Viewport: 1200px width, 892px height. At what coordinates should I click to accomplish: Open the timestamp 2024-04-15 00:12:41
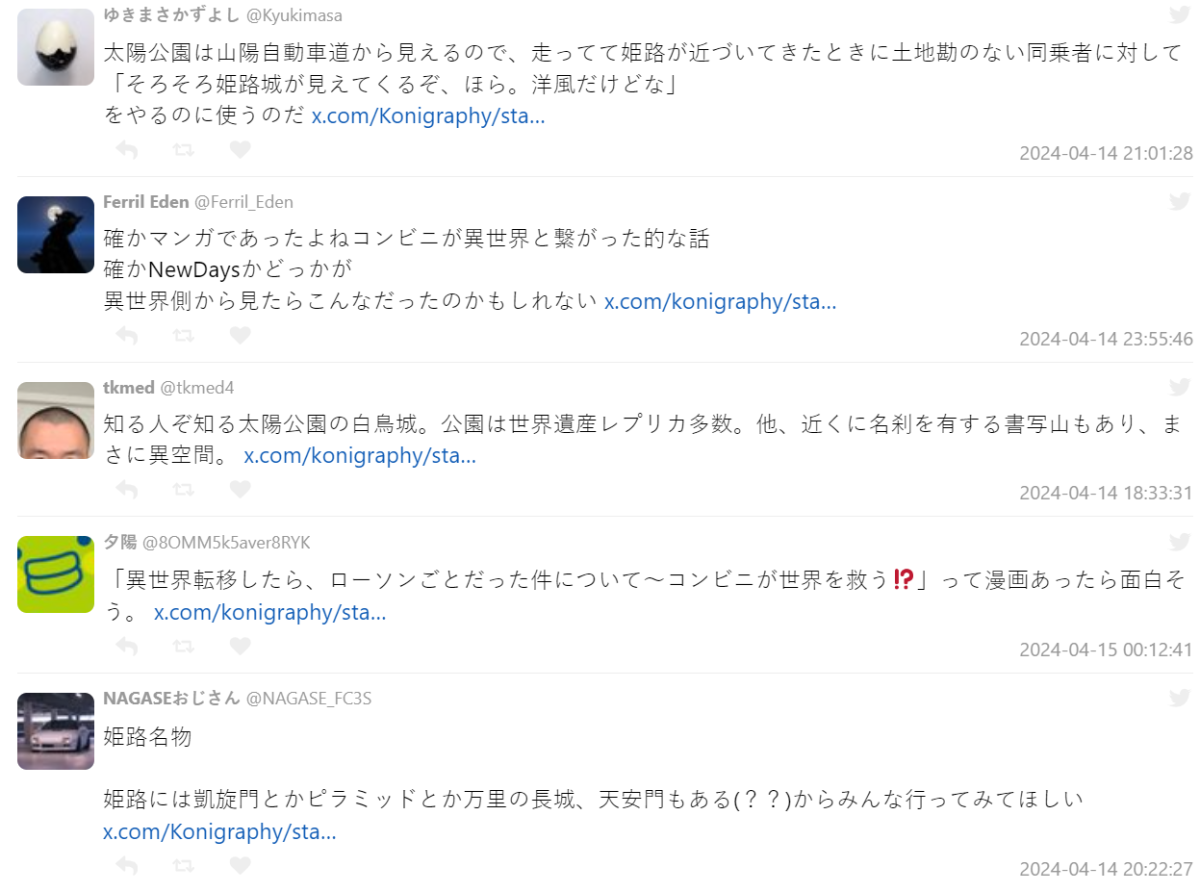[x=1106, y=649]
